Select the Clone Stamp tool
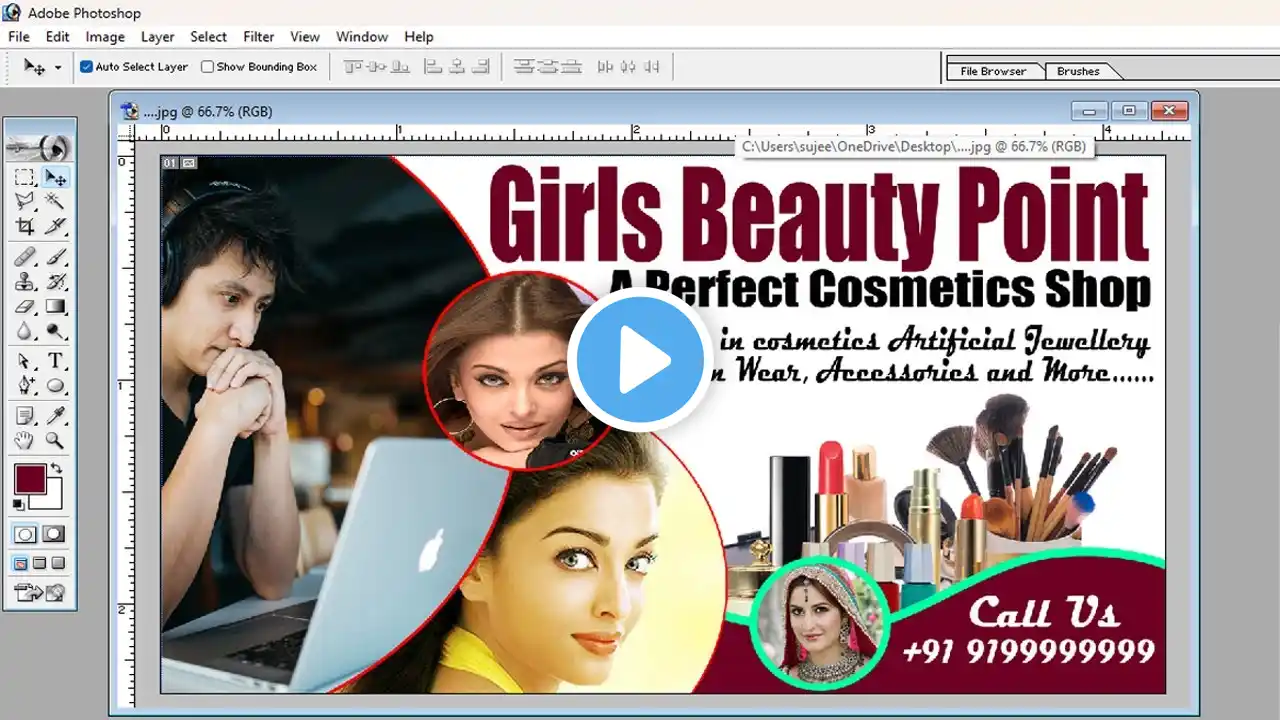The width and height of the screenshot is (1280, 720). point(25,282)
